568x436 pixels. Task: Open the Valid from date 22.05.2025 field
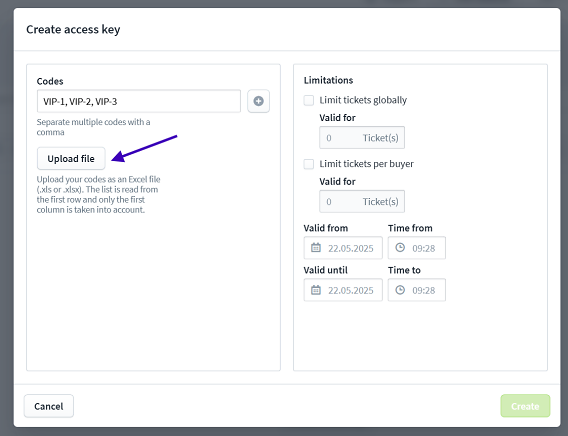coord(343,248)
